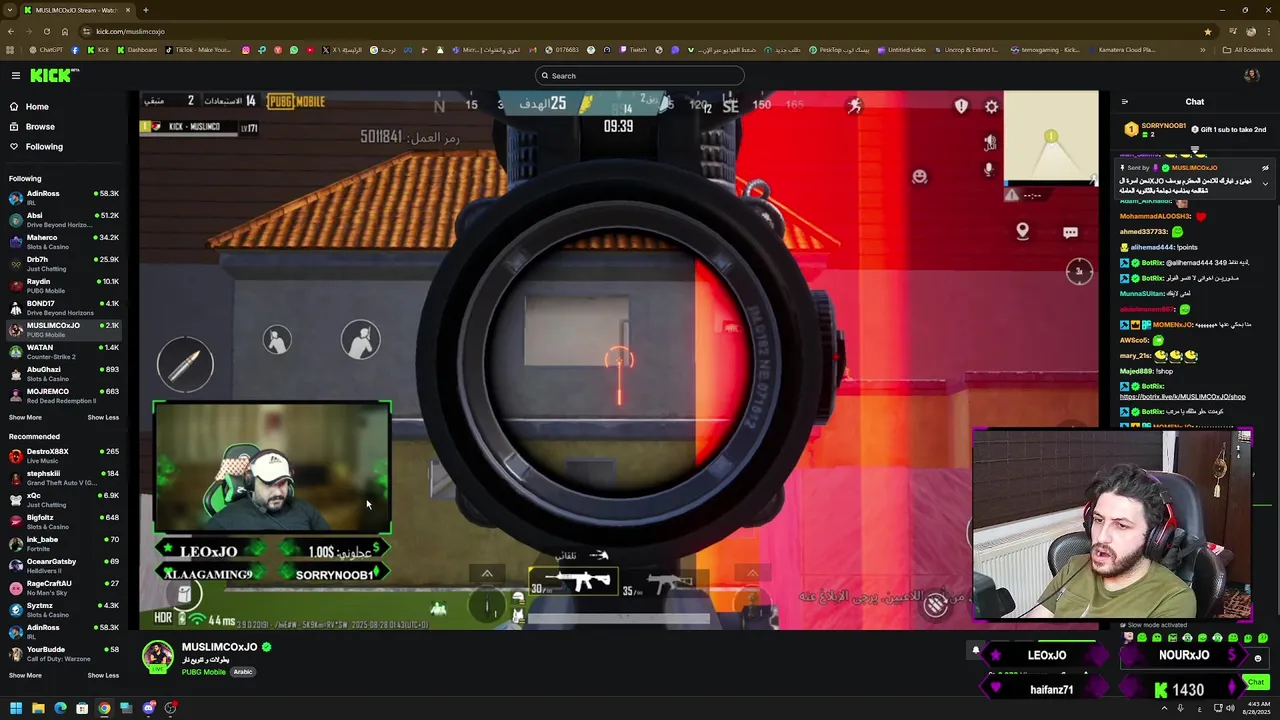Open Maherco channel in following list
This screenshot has width=1280, height=720.
[x=63, y=242]
